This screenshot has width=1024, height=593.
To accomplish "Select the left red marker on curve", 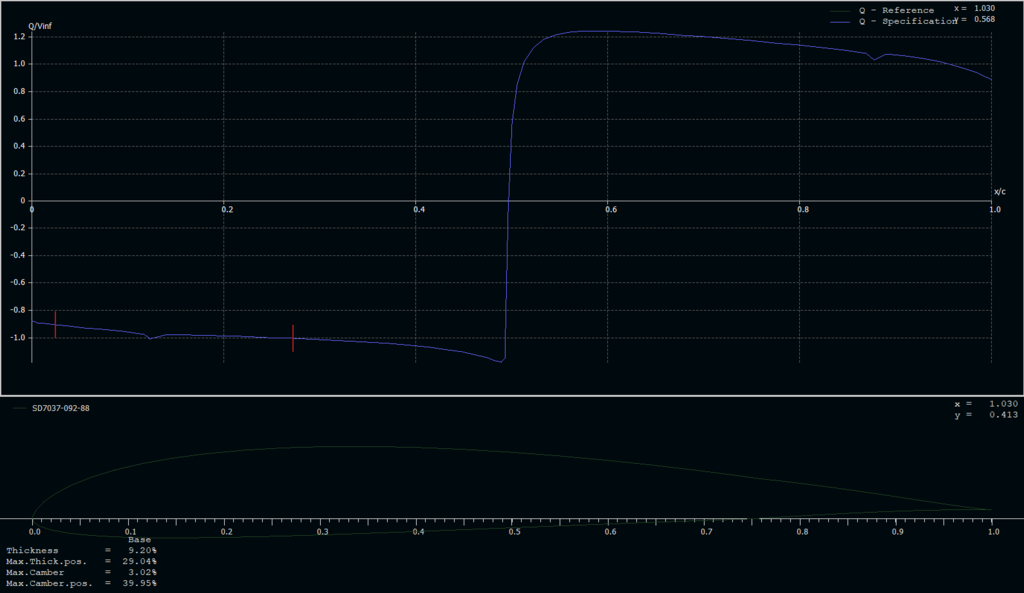I will (x=55, y=324).
